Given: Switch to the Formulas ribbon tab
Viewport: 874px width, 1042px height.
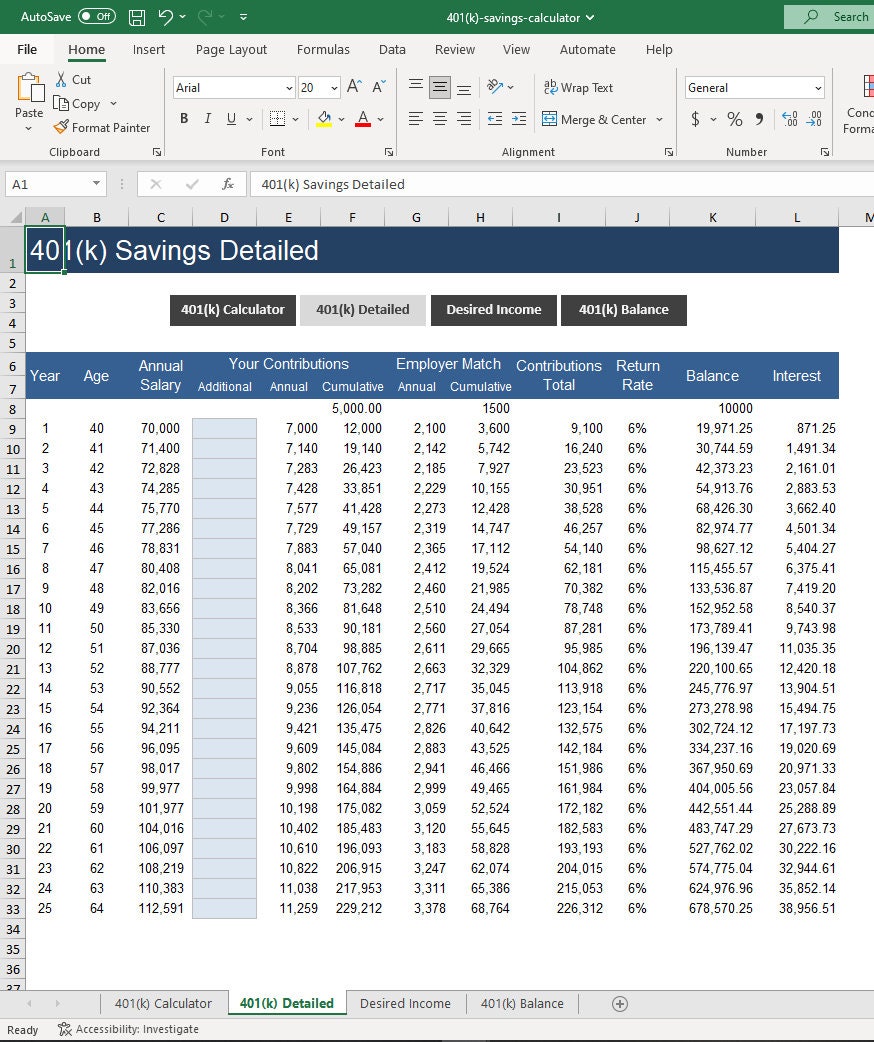Looking at the screenshot, I should (x=323, y=49).
